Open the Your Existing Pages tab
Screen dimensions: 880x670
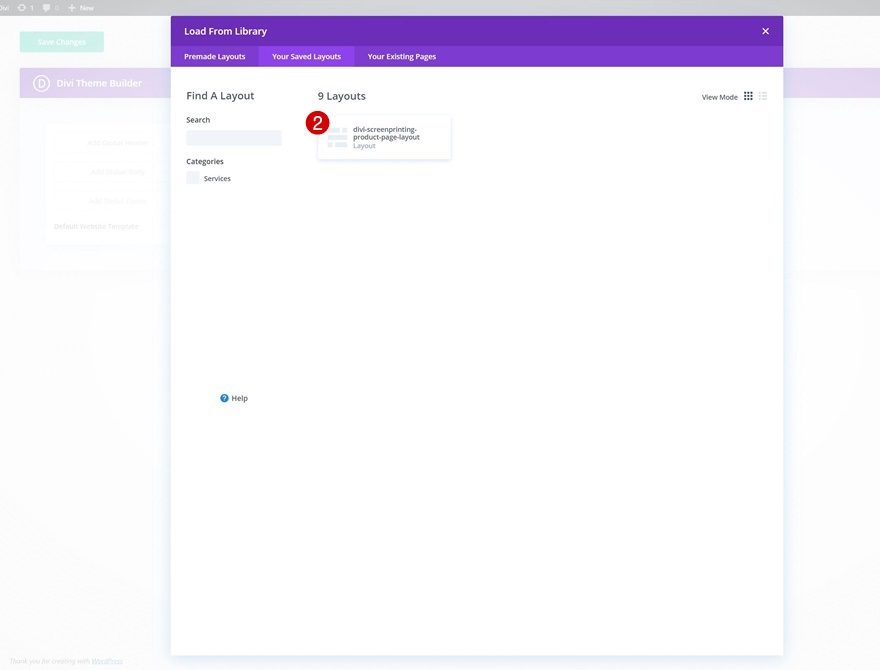[x=401, y=55]
